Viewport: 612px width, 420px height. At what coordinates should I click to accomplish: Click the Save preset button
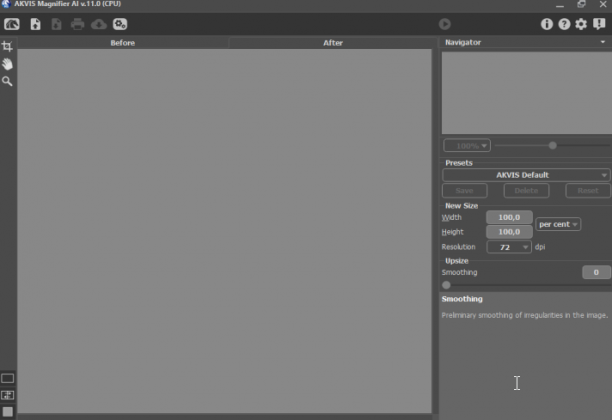point(464,191)
